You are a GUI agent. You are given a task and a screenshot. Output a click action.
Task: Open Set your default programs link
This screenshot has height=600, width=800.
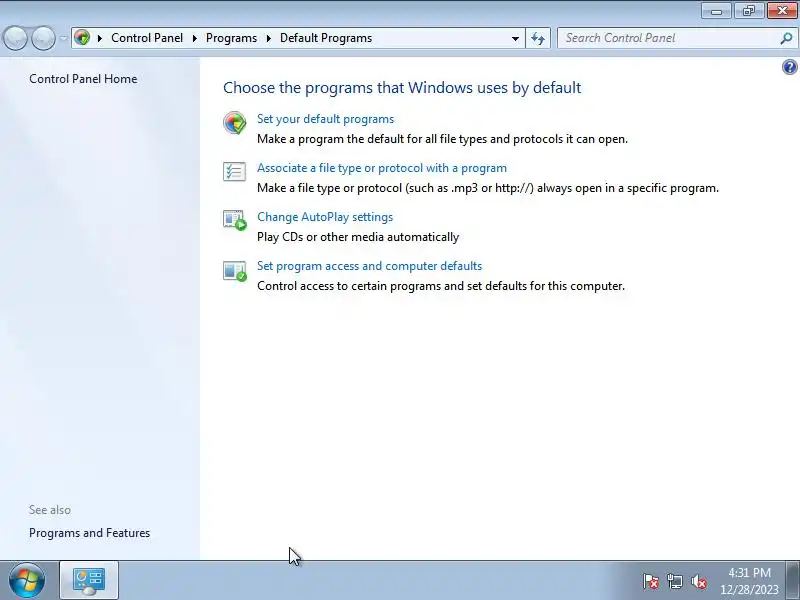tap(326, 119)
